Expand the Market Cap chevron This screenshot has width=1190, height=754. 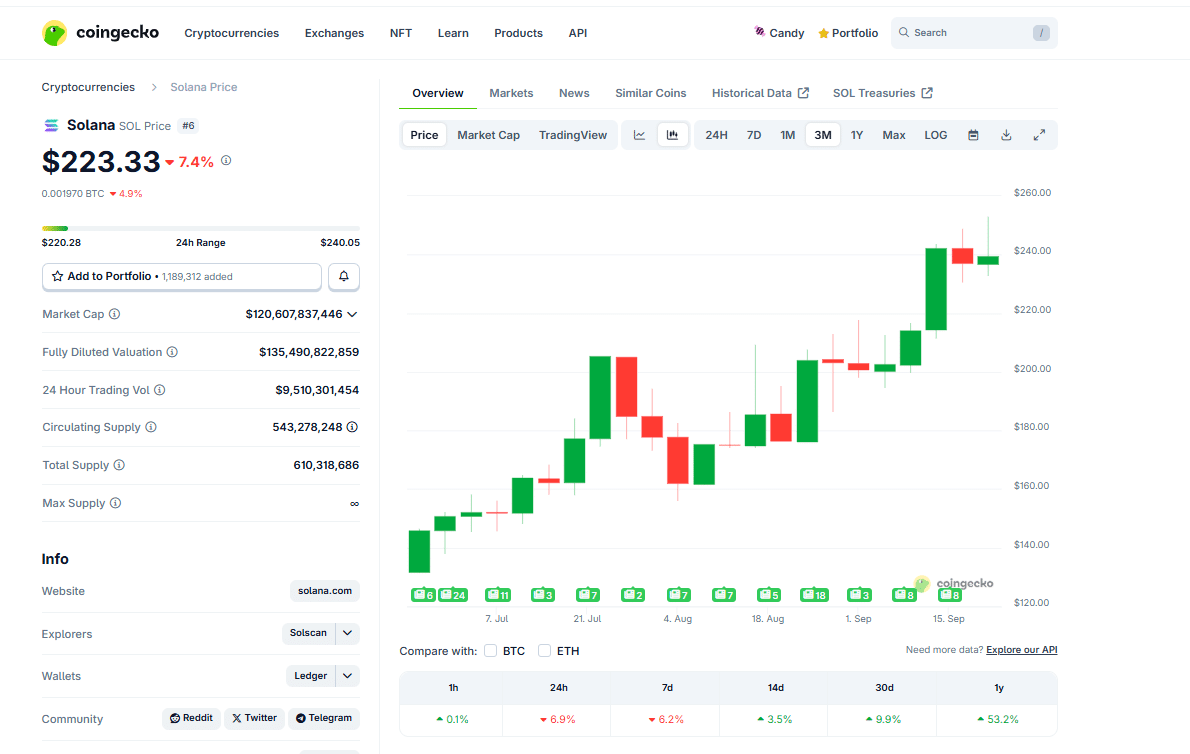pos(352,314)
